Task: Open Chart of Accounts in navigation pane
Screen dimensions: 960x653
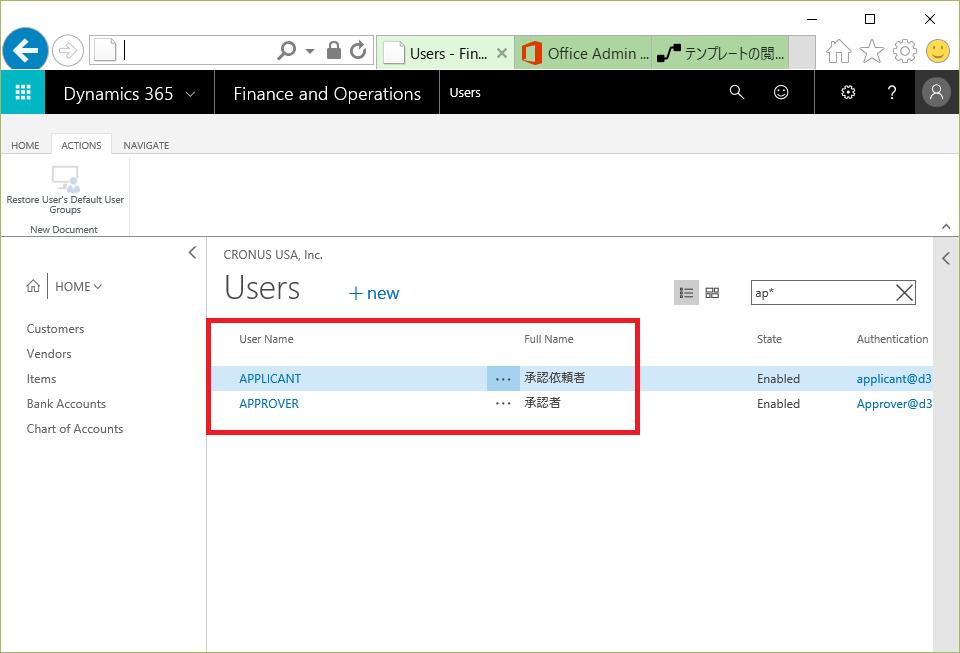Action: coord(75,429)
